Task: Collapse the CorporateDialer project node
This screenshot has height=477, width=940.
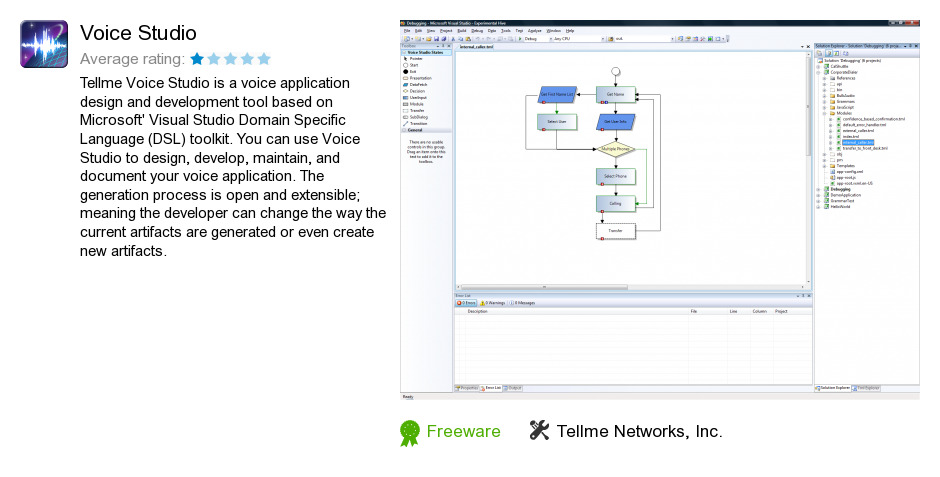Action: pyautogui.click(x=819, y=73)
